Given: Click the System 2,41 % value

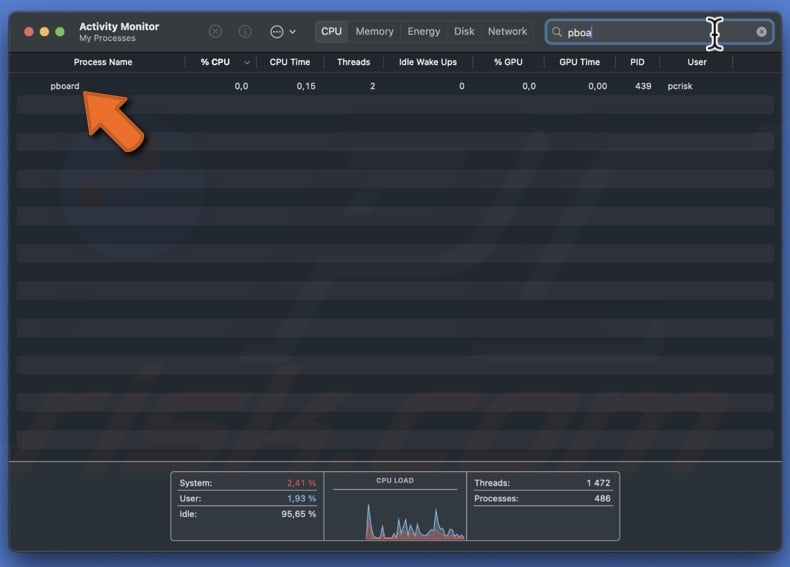Looking at the screenshot, I should tap(301, 483).
